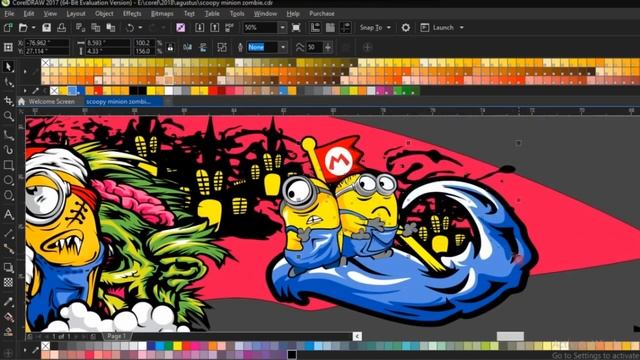The height and width of the screenshot is (360, 640).
Task: Open the Open-file dropdown arrow
Action: [33, 27]
